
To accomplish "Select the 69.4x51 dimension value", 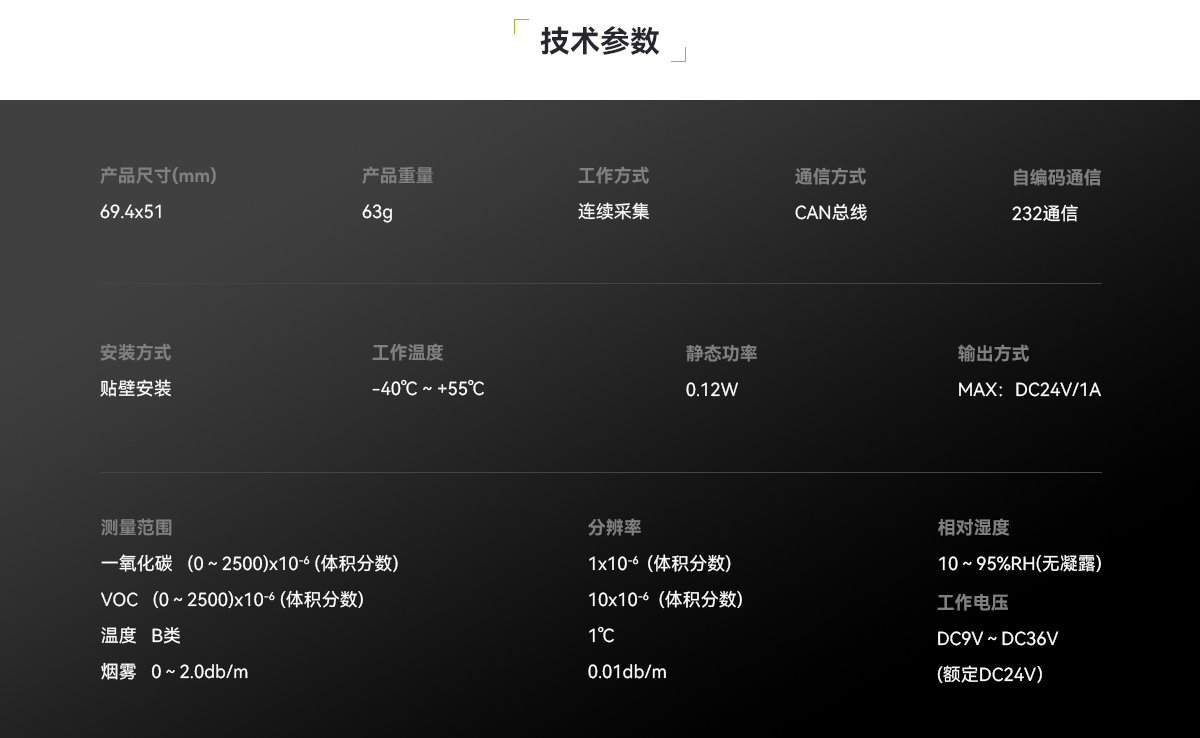I will click(x=131, y=212).
